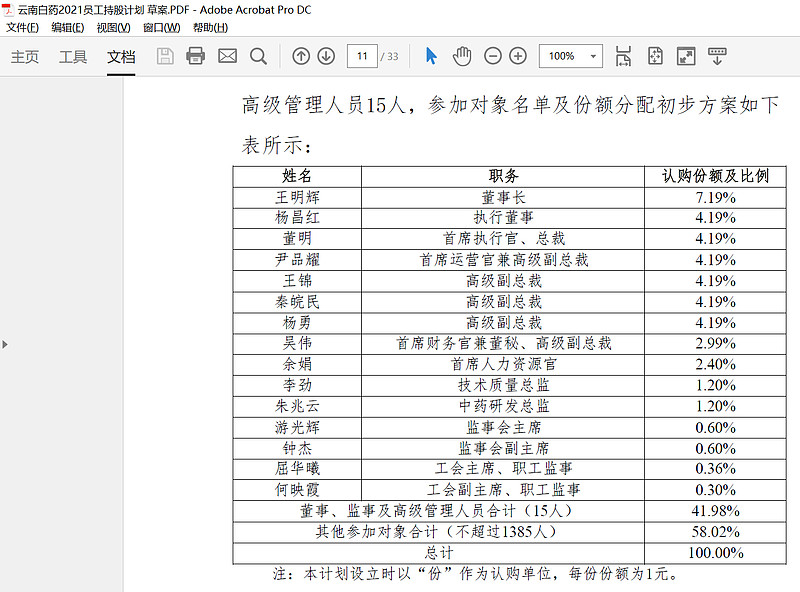Click the 执行董事 cell
800x592 pixels.
tap(503, 218)
